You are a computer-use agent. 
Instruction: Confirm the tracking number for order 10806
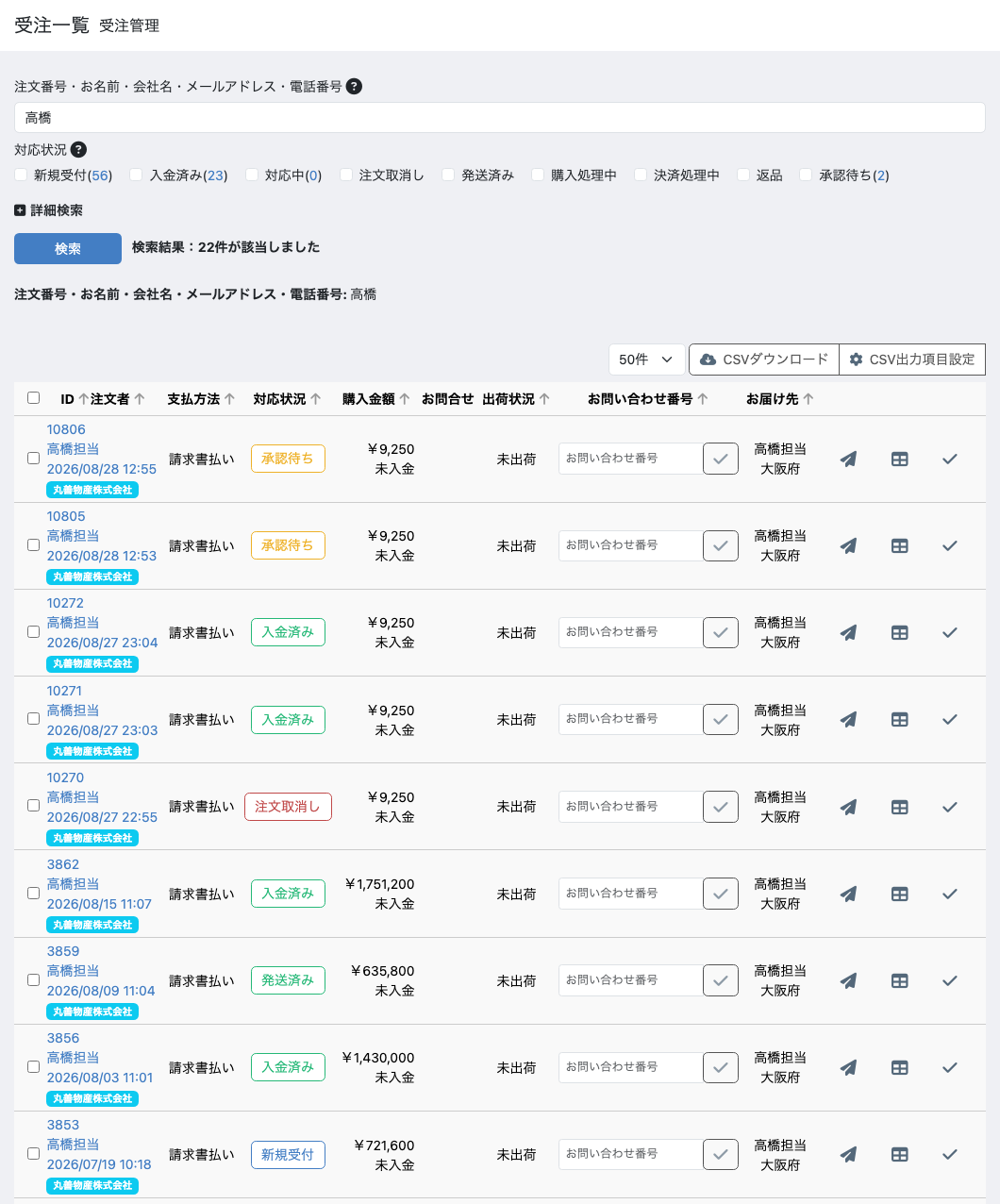(721, 459)
